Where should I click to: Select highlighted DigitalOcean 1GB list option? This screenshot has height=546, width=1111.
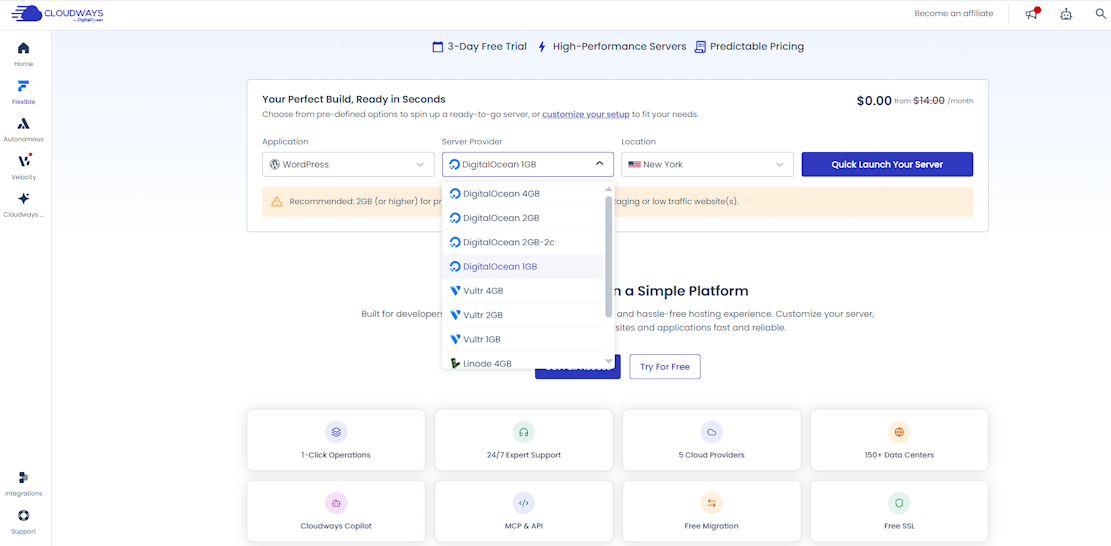point(523,266)
